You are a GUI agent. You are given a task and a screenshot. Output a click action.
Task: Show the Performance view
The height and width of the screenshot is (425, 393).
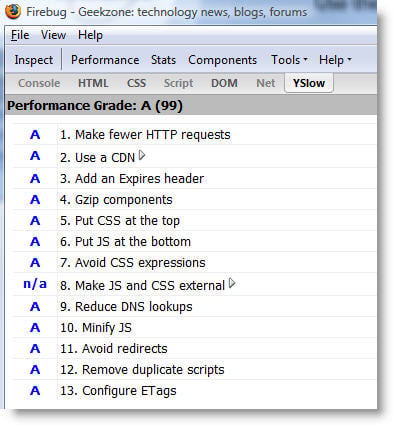(105, 60)
